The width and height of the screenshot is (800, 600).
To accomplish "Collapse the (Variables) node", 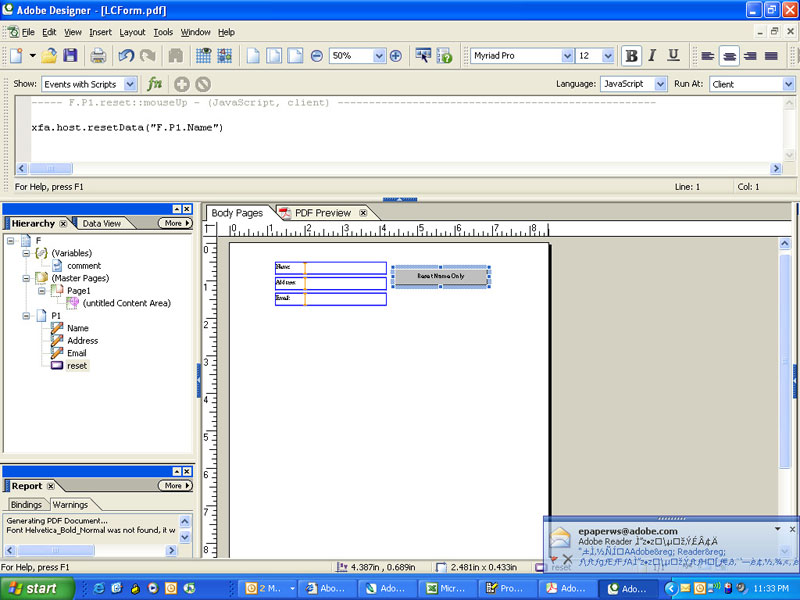I will pos(26,253).
